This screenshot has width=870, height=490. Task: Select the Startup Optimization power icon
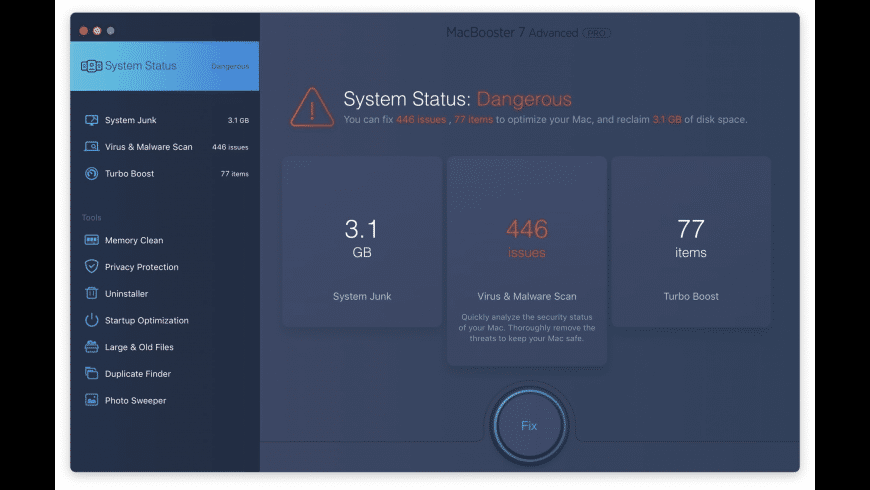tap(92, 320)
